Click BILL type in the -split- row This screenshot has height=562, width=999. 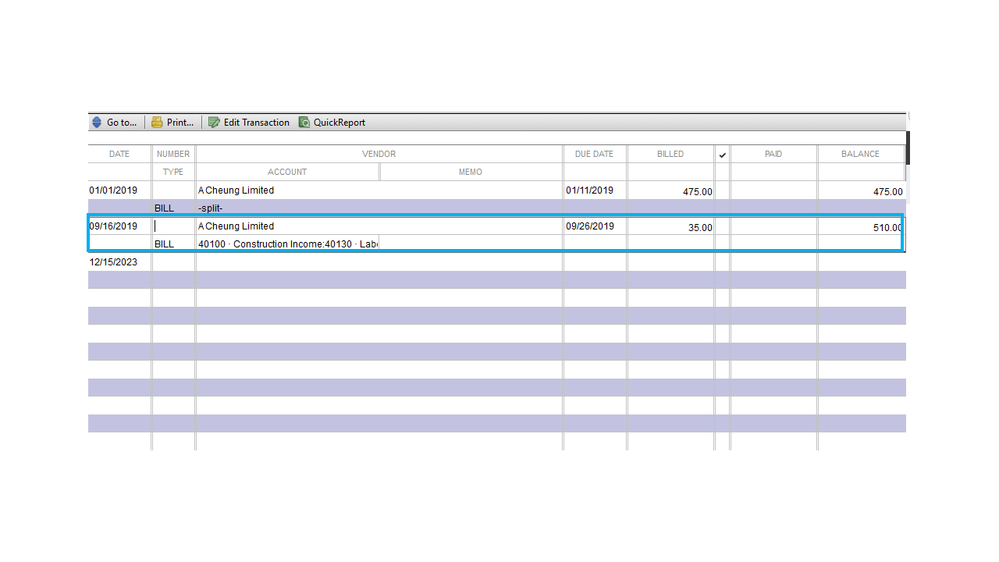click(x=164, y=208)
